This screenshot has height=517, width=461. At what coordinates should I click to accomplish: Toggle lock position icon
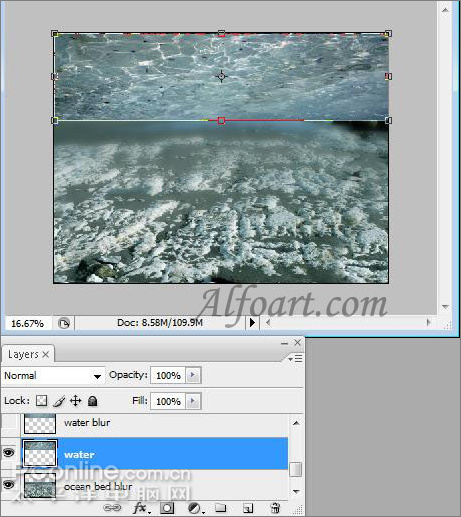[x=76, y=401]
